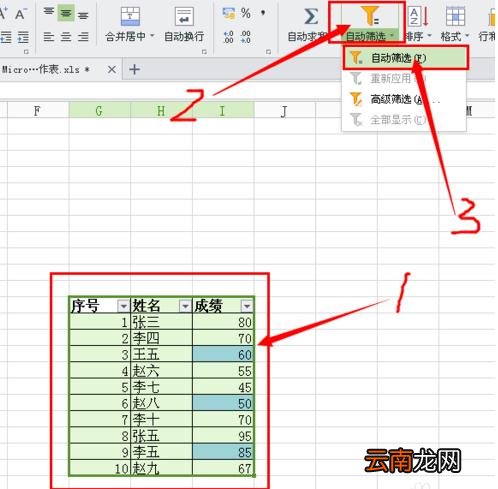Choose 全部显示 show all menu item
Viewport: 498px width, 489px height.
point(404,119)
